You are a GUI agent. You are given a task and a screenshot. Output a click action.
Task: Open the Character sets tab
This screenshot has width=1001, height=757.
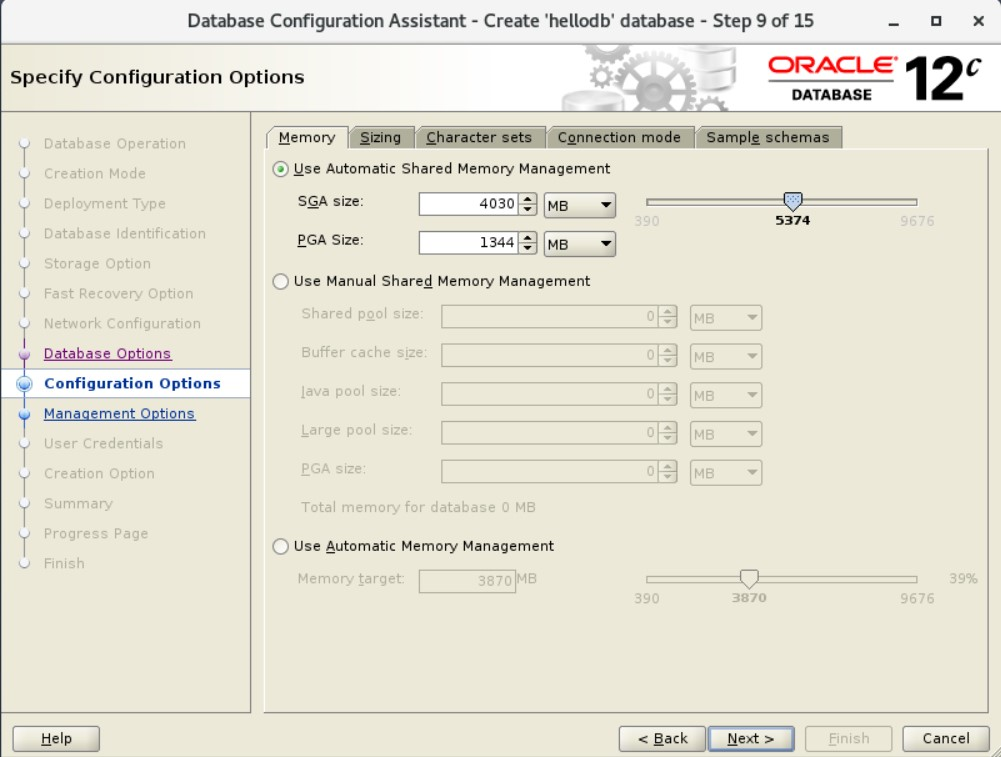click(479, 137)
